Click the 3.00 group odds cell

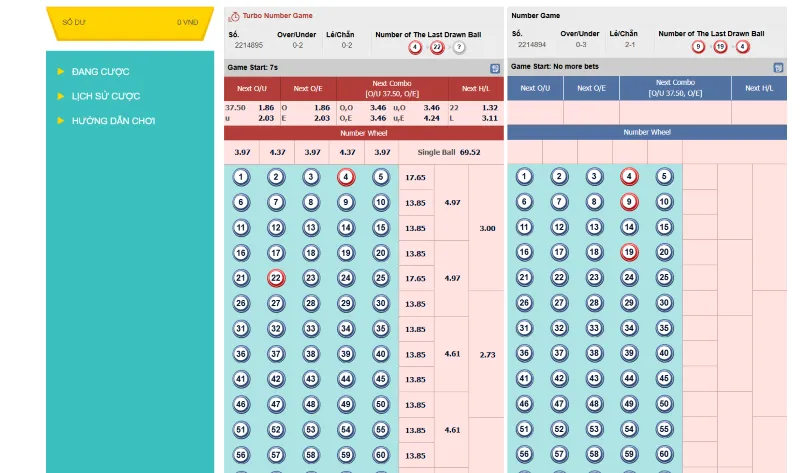pyautogui.click(x=487, y=228)
